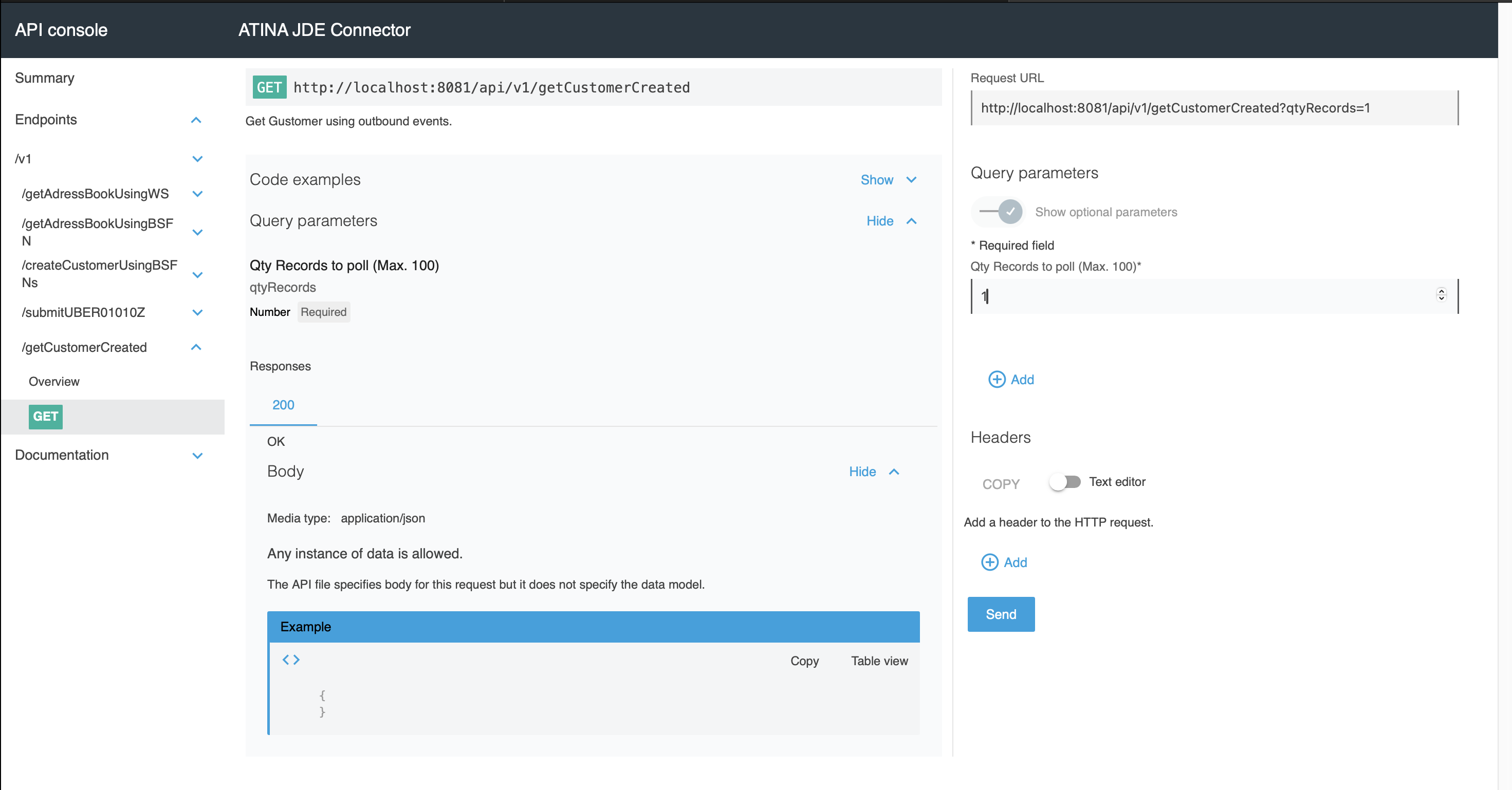Image resolution: width=1512 pixels, height=790 pixels.
Task: Click the green GET method badge in sidebar
Action: [45, 417]
